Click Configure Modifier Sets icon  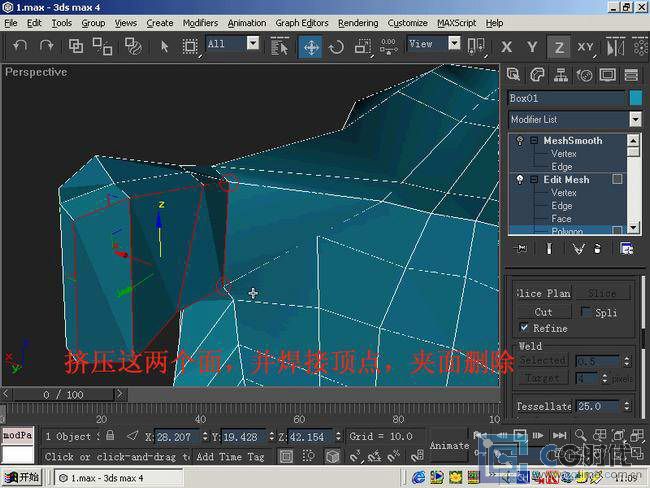626,248
